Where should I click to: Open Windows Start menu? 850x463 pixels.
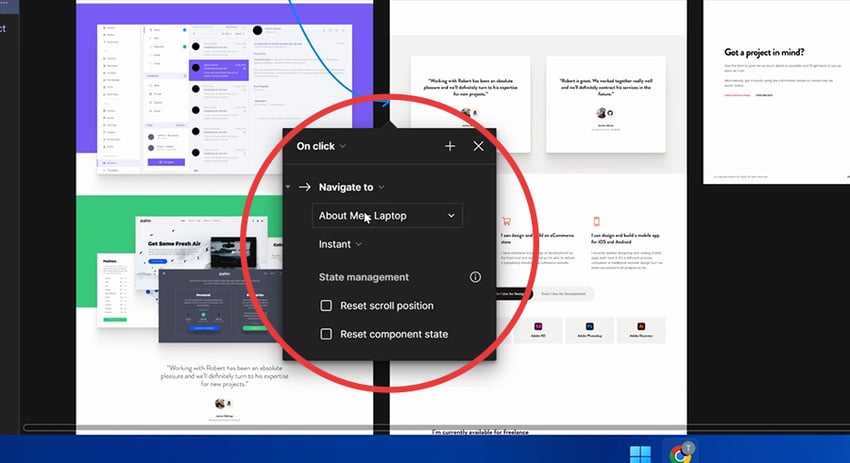[640, 454]
